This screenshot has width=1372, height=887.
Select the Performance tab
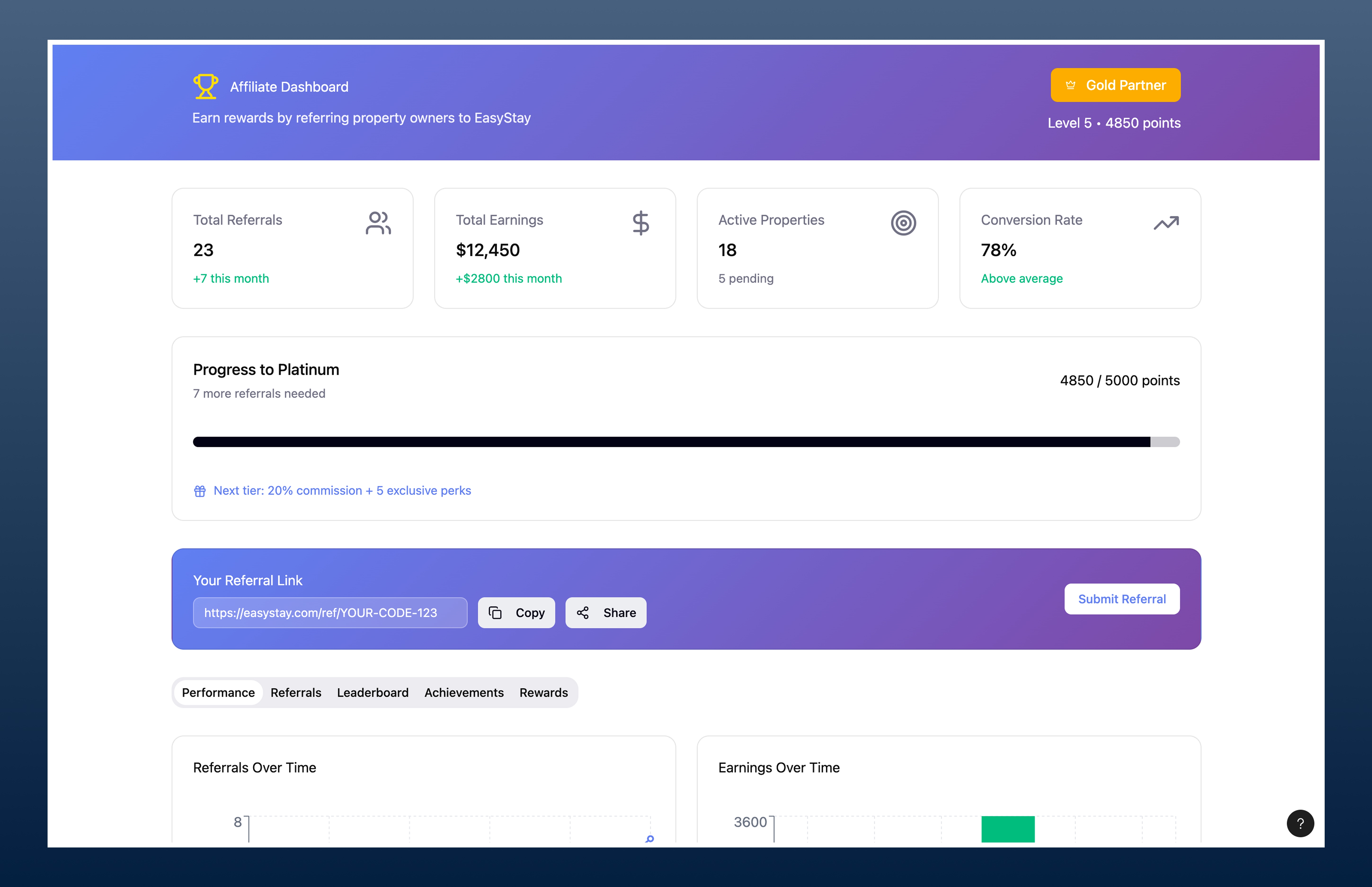click(218, 692)
